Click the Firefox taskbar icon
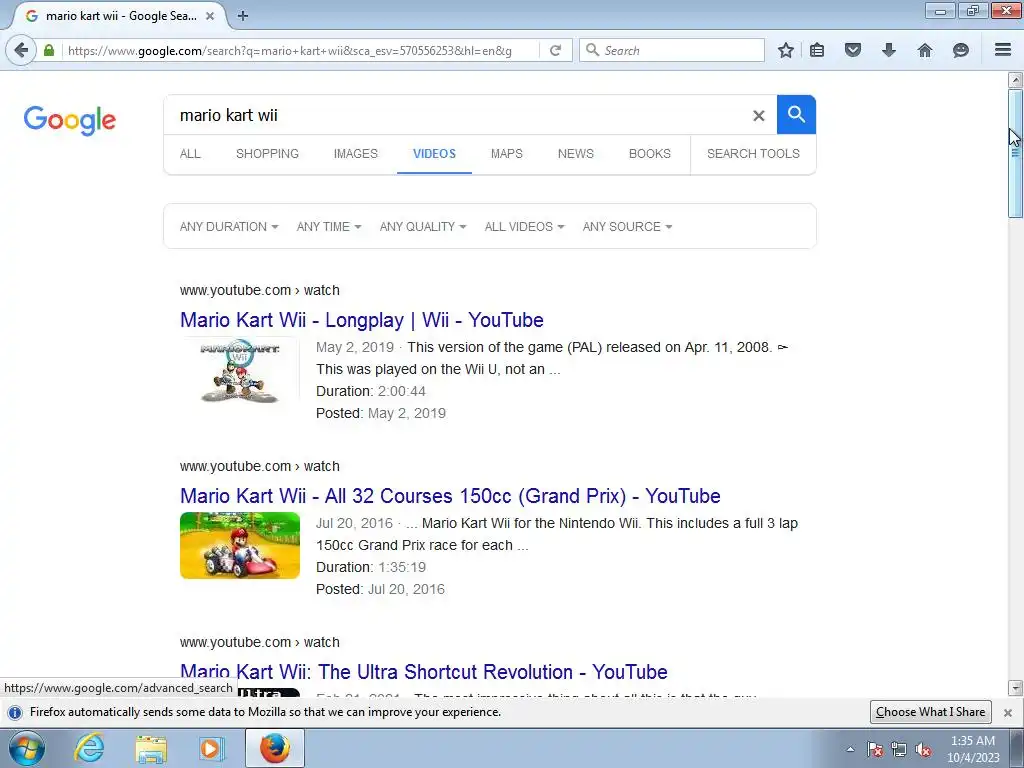The image size is (1024, 768). tap(275, 748)
